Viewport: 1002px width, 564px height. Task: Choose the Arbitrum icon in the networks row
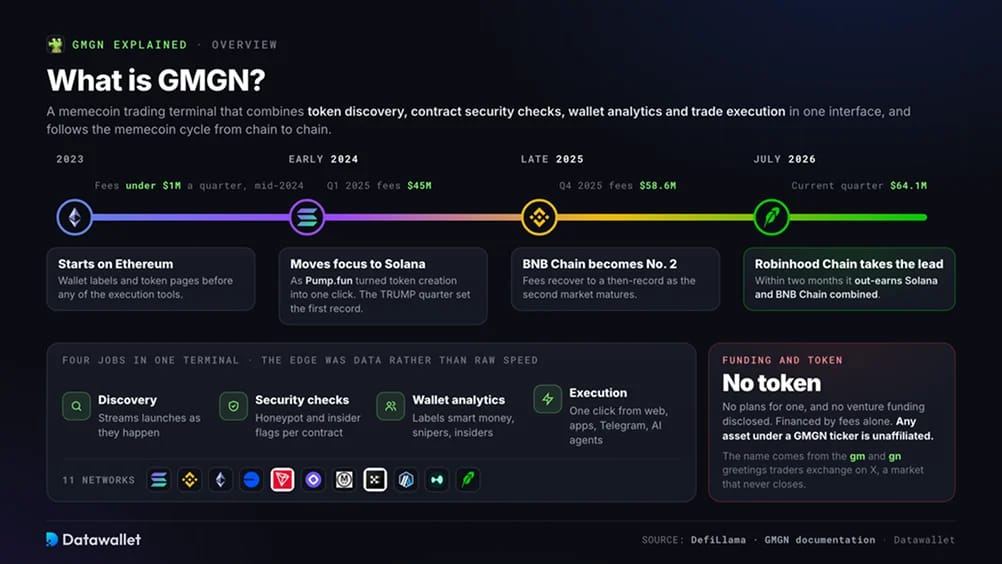point(406,480)
